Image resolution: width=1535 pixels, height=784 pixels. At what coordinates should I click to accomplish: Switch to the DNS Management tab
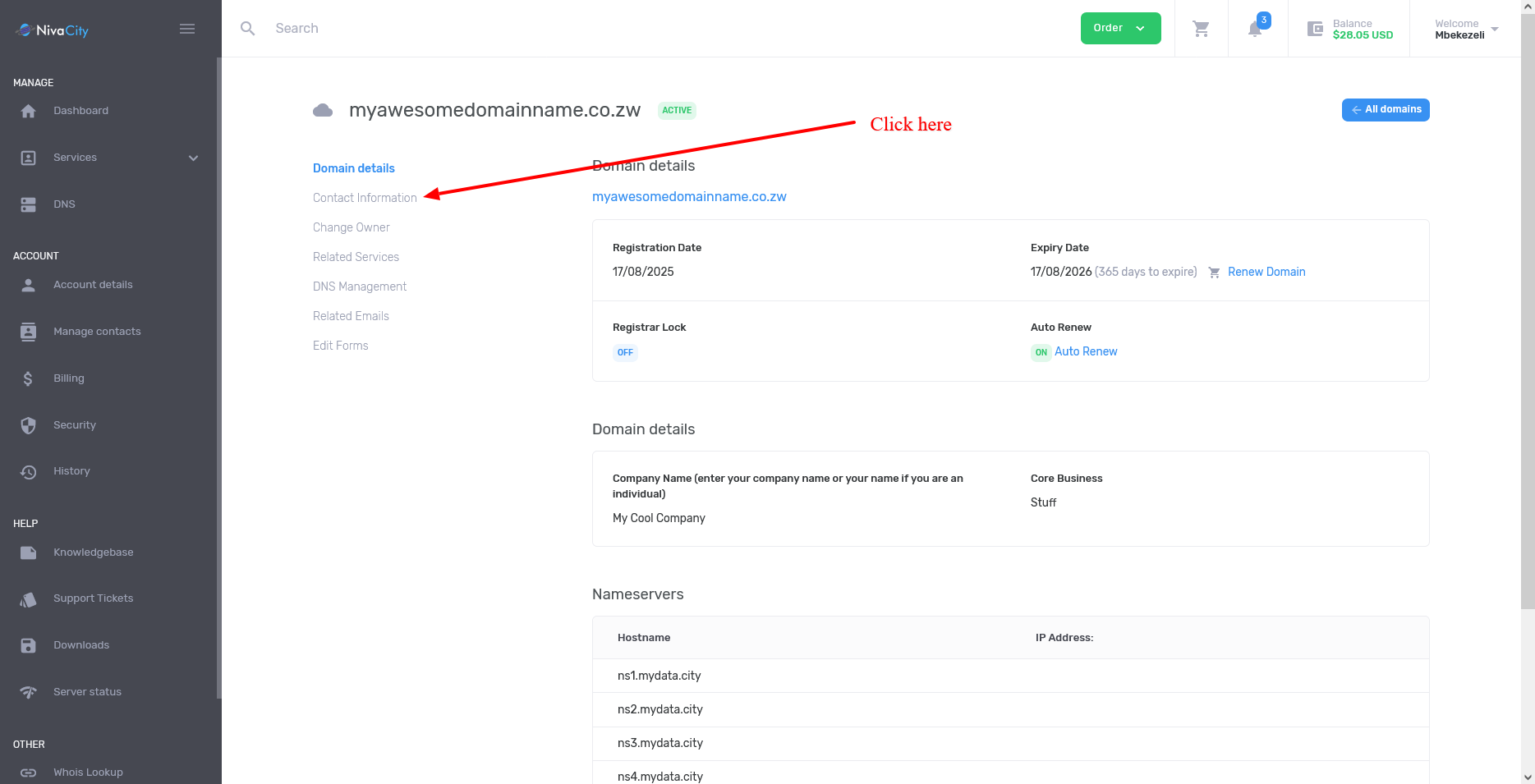coord(360,287)
